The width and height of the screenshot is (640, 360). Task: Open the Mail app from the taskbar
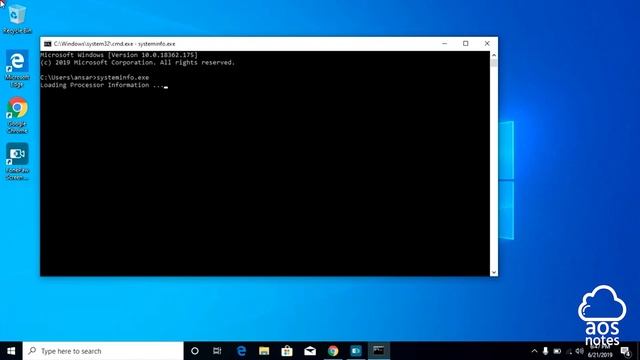pos(310,351)
